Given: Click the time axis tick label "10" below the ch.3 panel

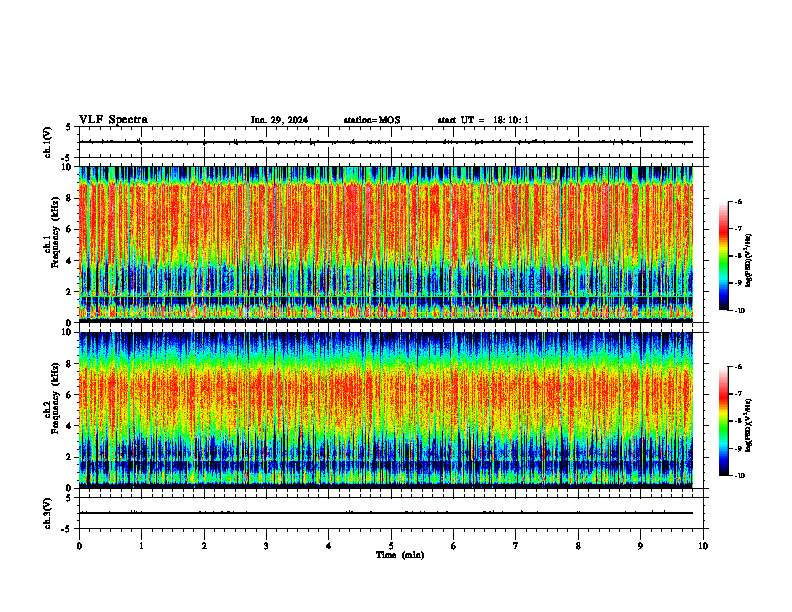Looking at the screenshot, I should [703, 546].
